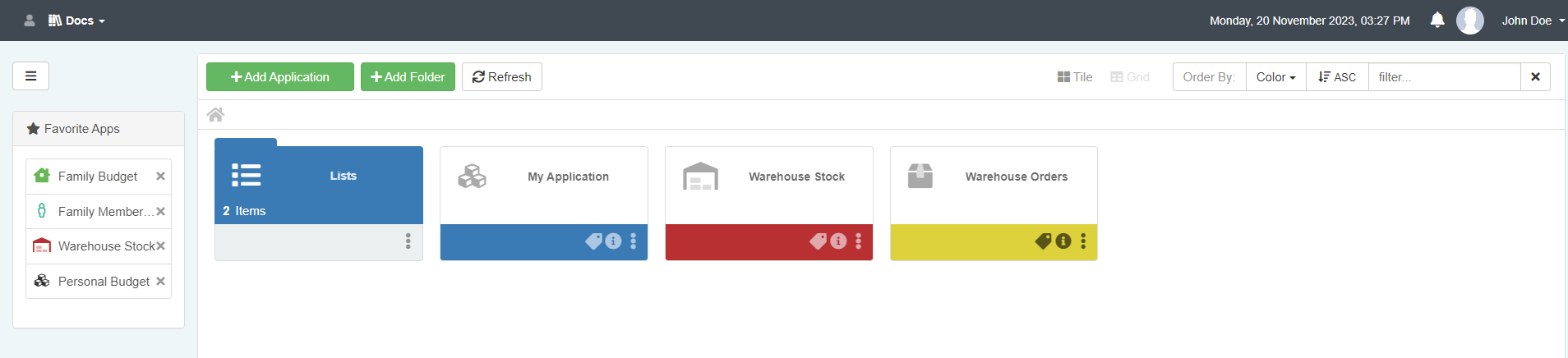Click the Add Application button
Screen dimensions: 1568x358
pos(280,77)
